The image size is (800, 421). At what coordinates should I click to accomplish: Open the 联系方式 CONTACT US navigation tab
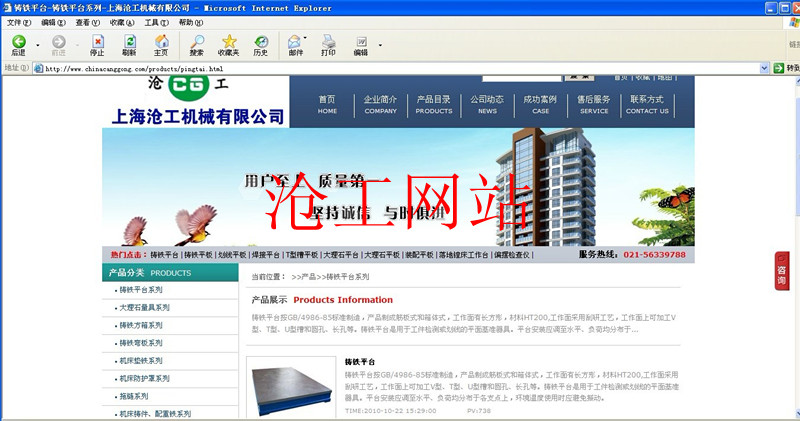(647, 104)
